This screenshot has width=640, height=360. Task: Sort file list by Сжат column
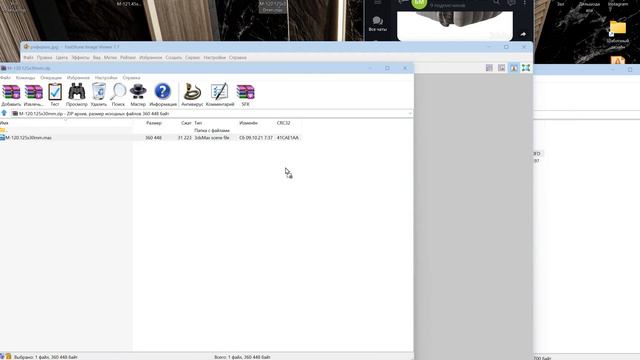186,123
